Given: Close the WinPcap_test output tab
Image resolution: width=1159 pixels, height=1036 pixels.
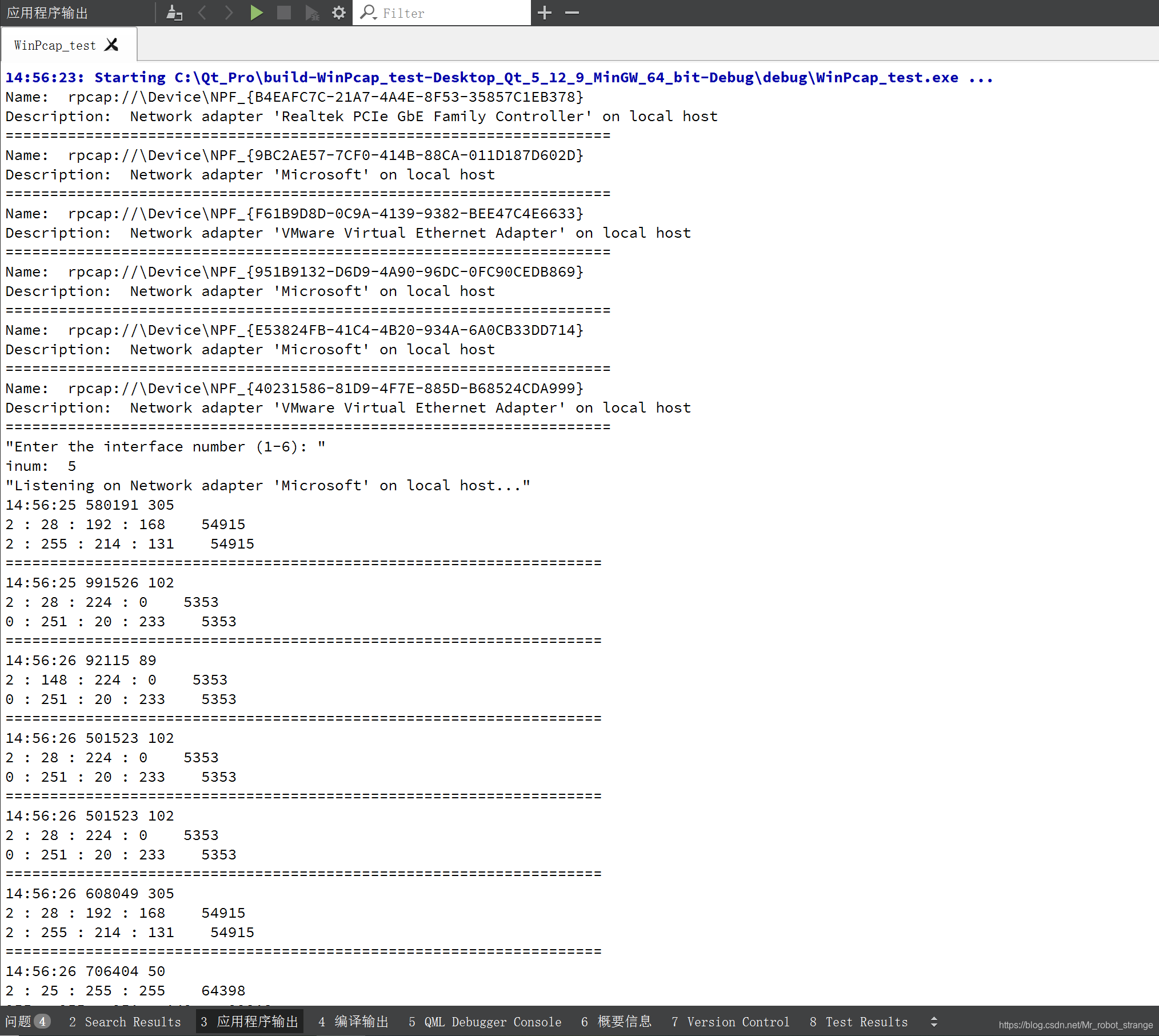Looking at the screenshot, I should click(112, 45).
